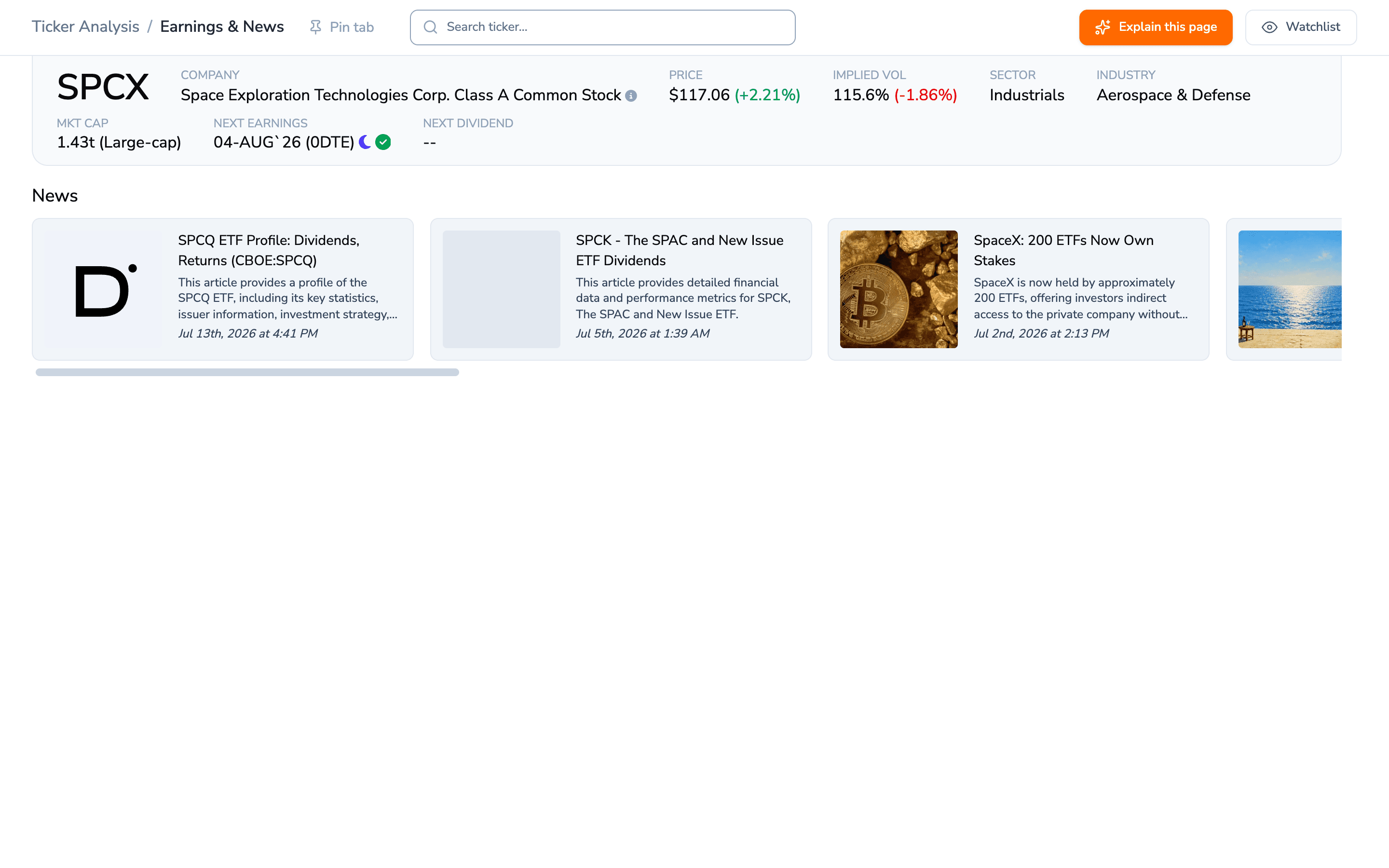Click the COMPANY field label
The image size is (1389, 868).
coord(210,75)
